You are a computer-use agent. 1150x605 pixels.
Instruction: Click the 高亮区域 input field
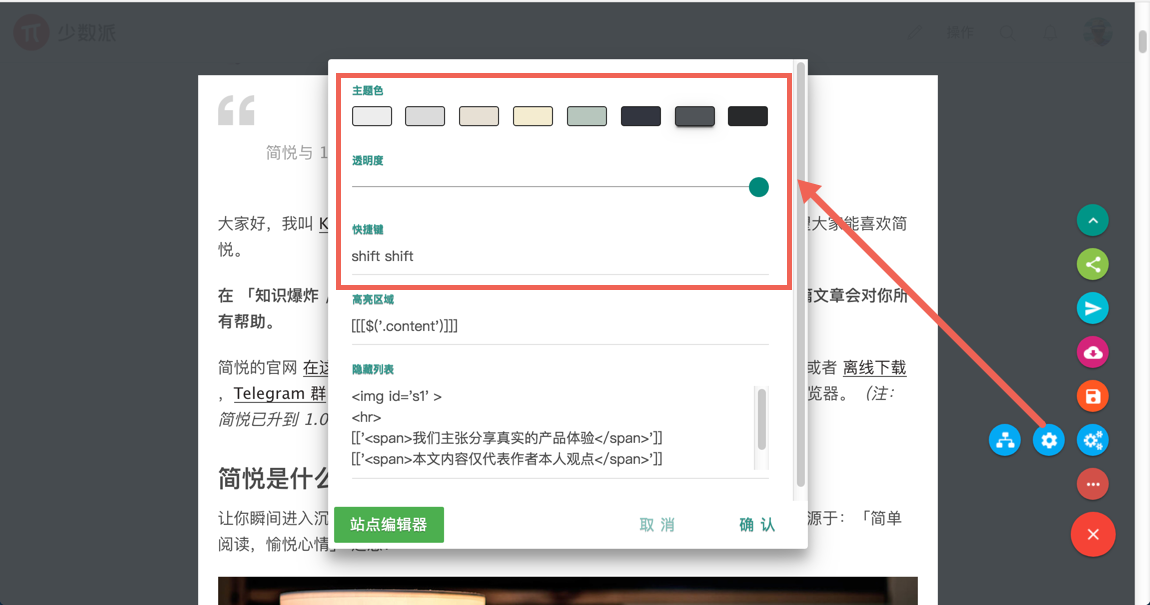560,326
